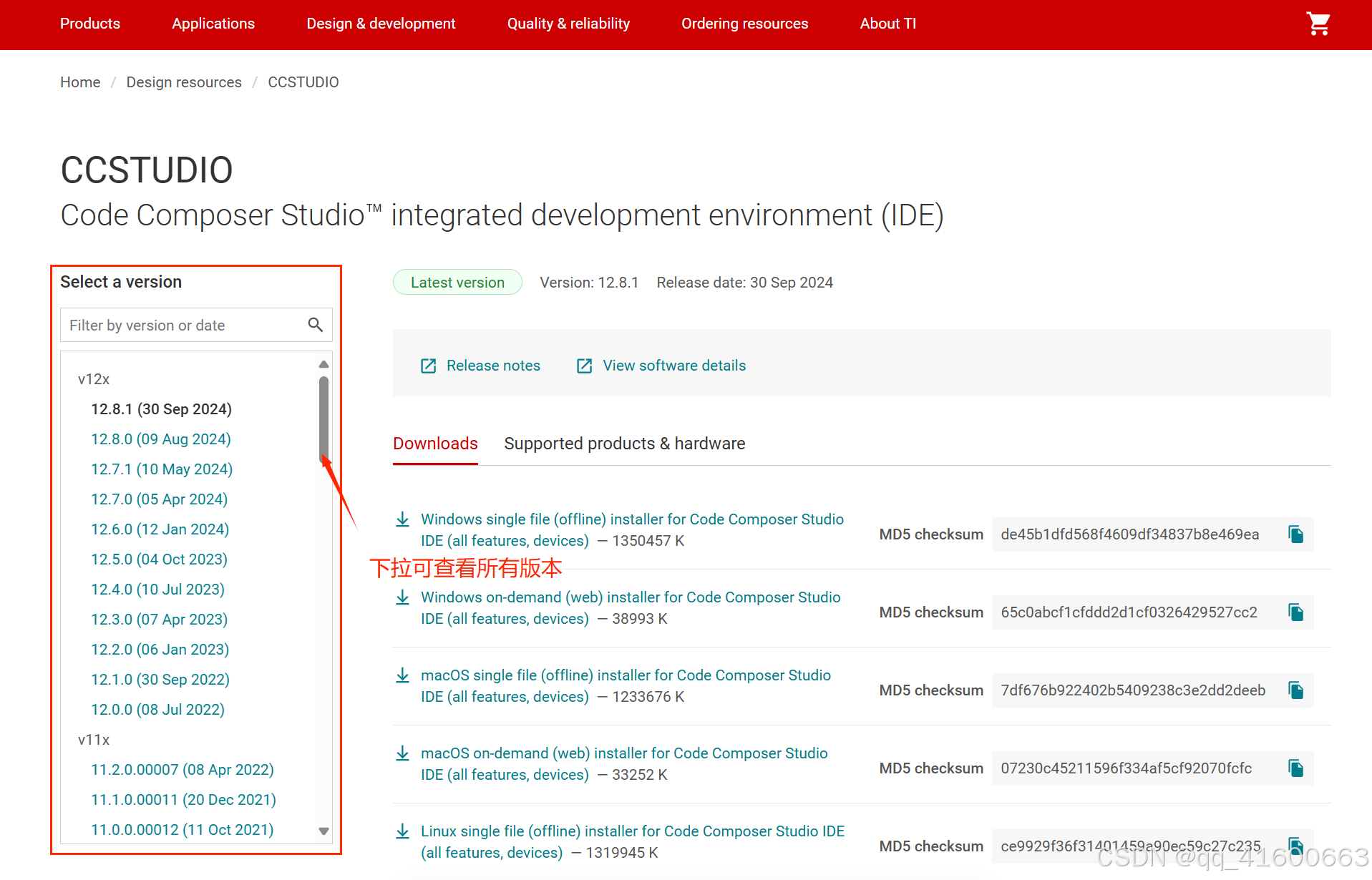Select version 12.8.0 (09 Aug 2024)
Viewport: 1372px width, 880px height.
pos(161,439)
